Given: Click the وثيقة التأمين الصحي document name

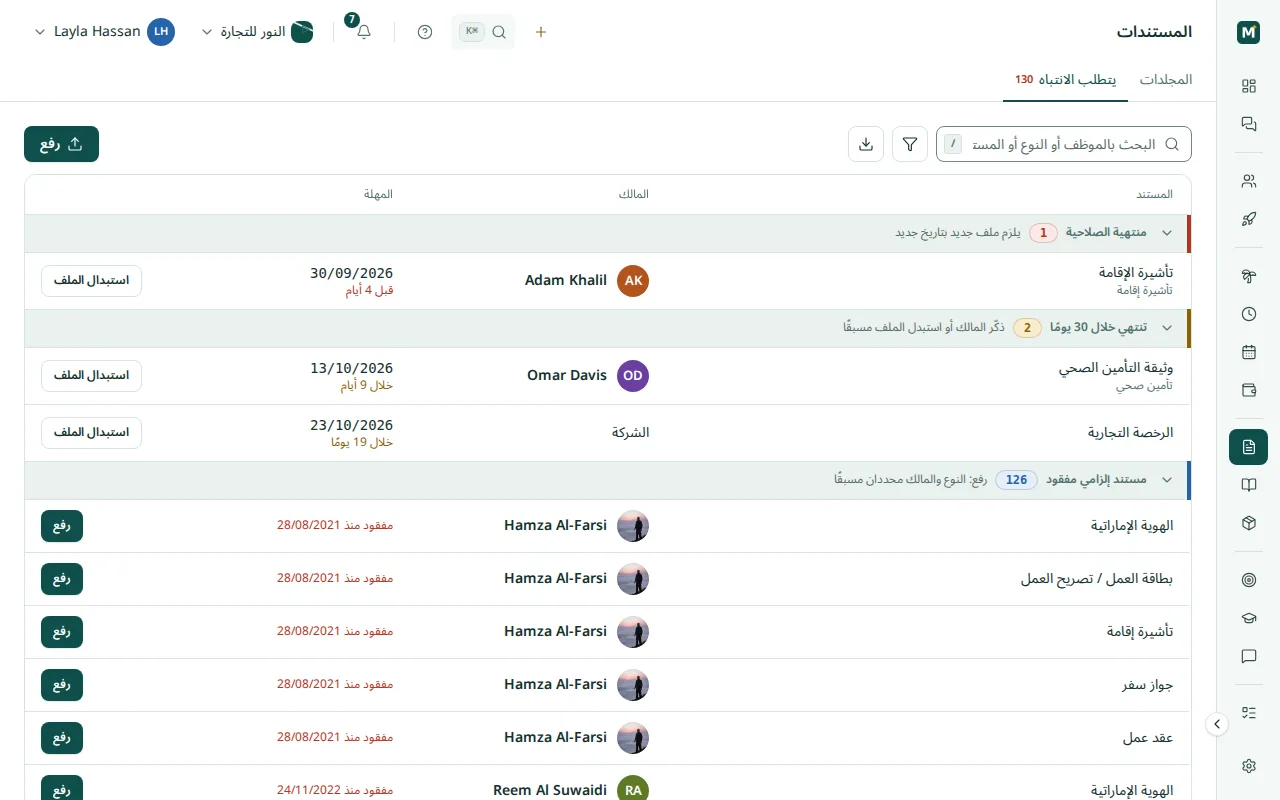Looking at the screenshot, I should tap(1116, 368).
